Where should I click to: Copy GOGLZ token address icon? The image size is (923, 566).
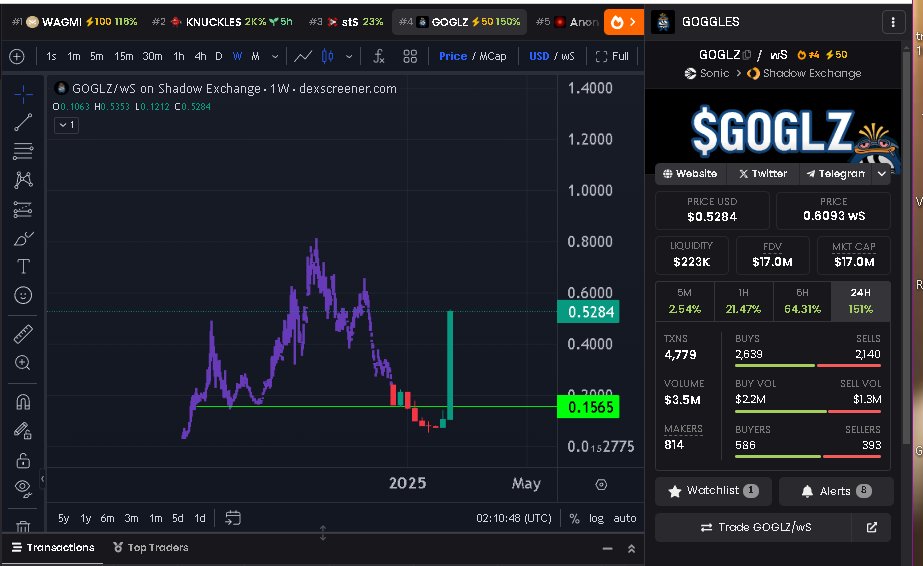click(746, 55)
